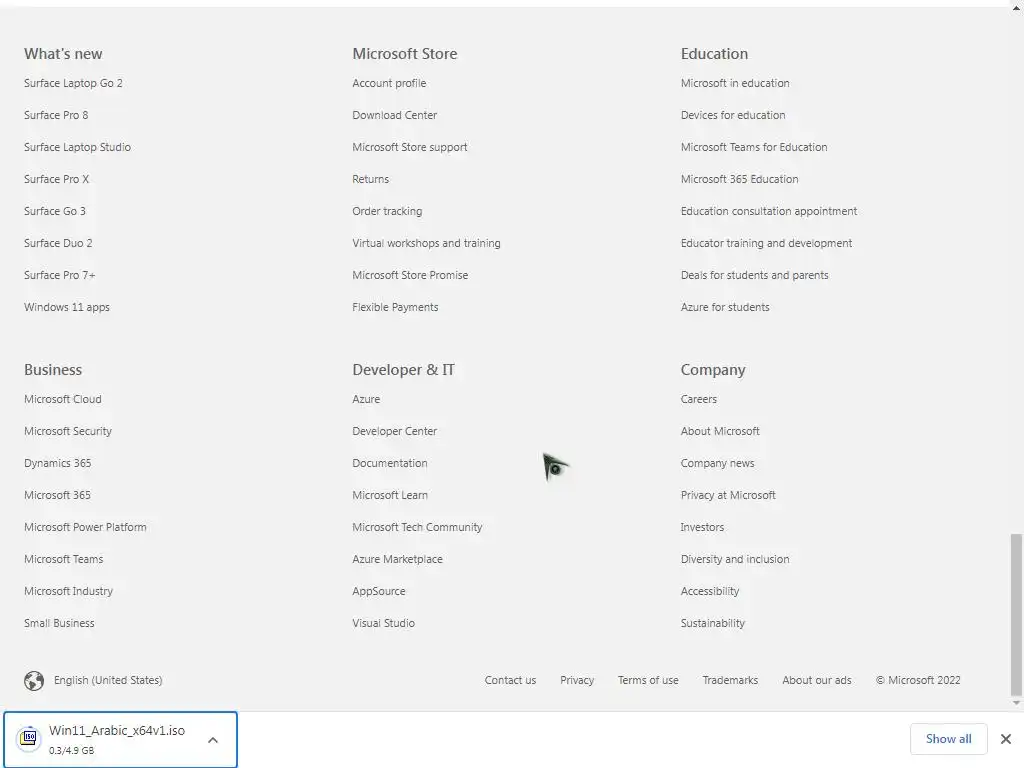The image size is (1024, 768).
Task: Open the Company news link
Action: tap(717, 463)
